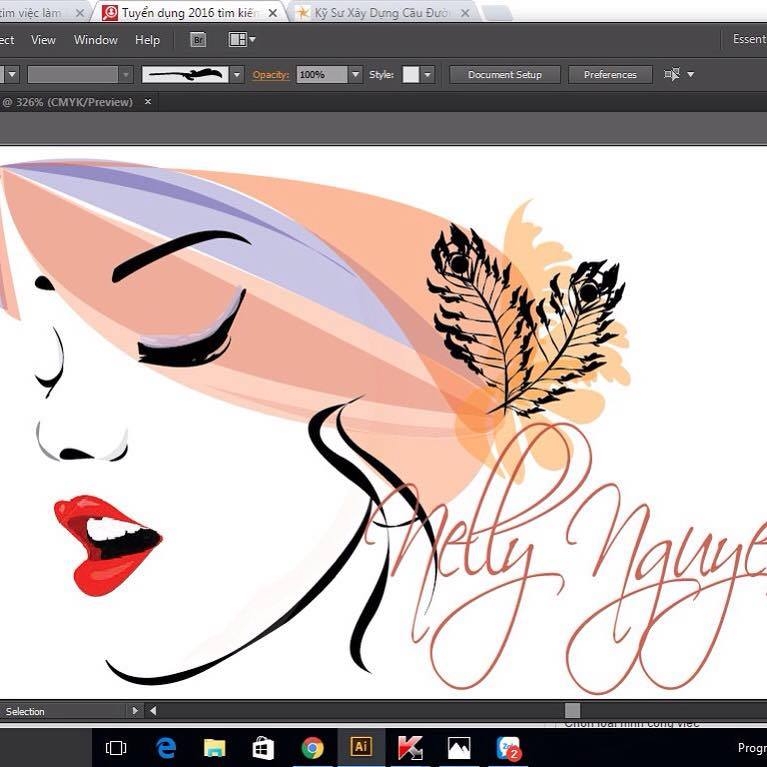The width and height of the screenshot is (767, 767).
Task: Open the Window menu
Action: point(96,40)
